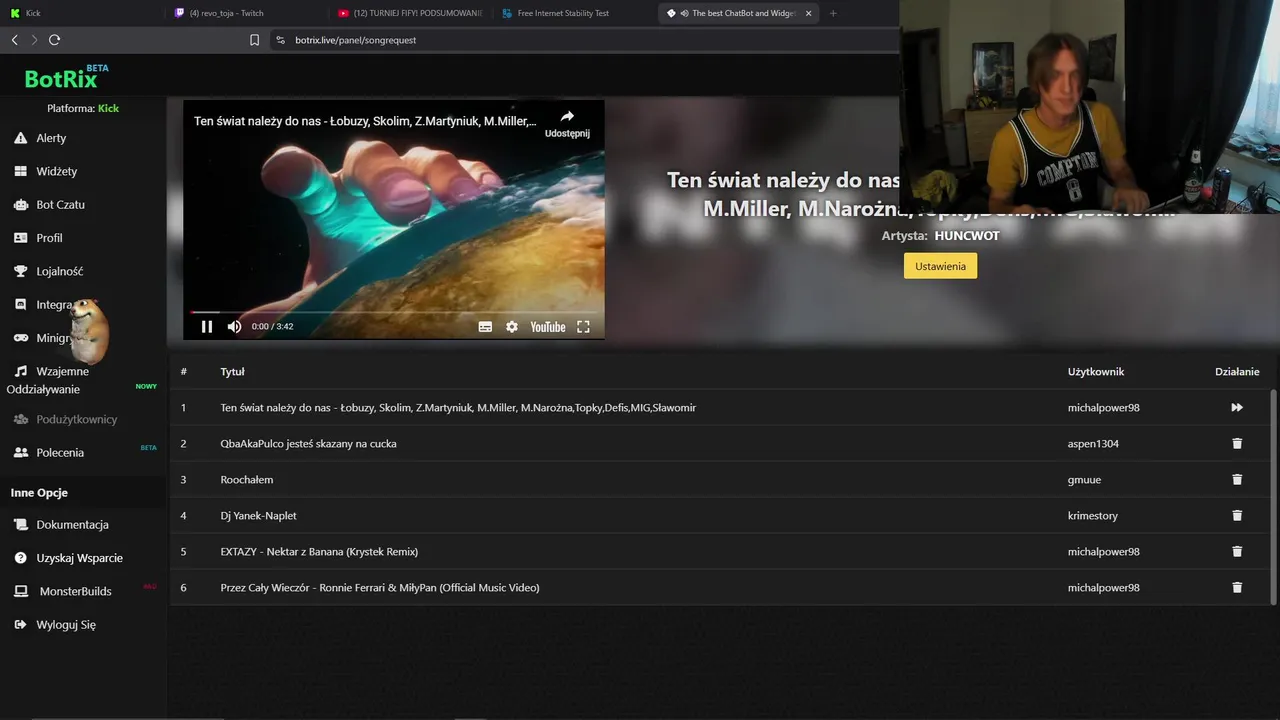Click the Ustawienia button
Image resolution: width=1280 pixels, height=720 pixels.
940,266
